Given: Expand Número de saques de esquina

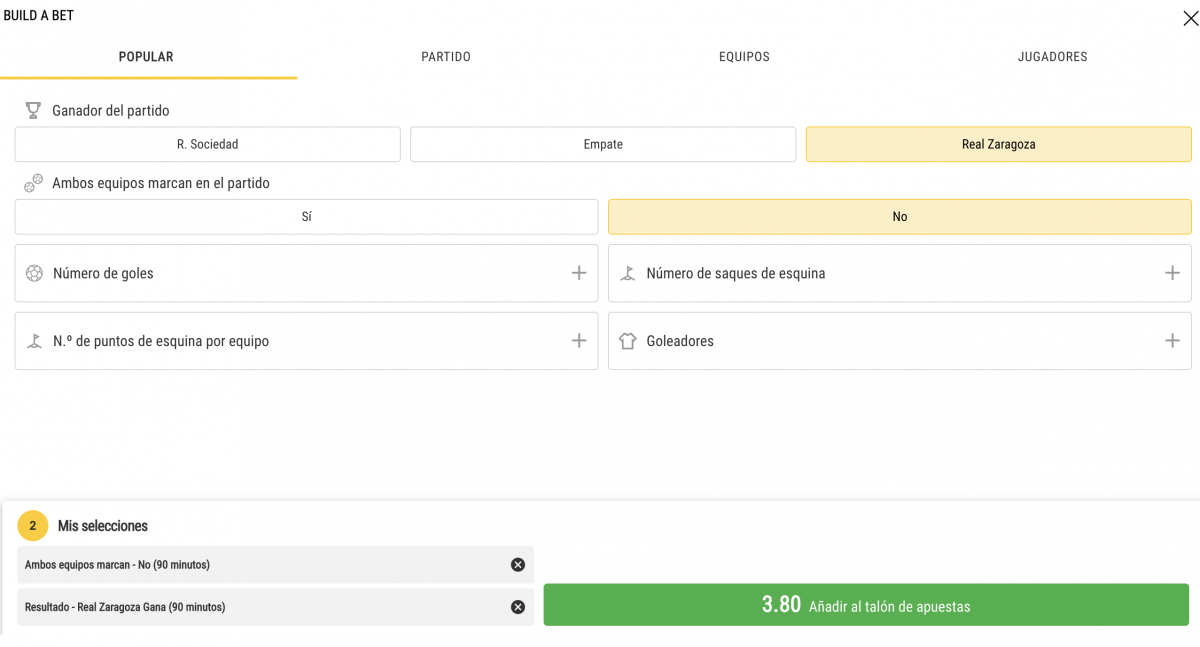Looking at the screenshot, I should coord(899,273).
